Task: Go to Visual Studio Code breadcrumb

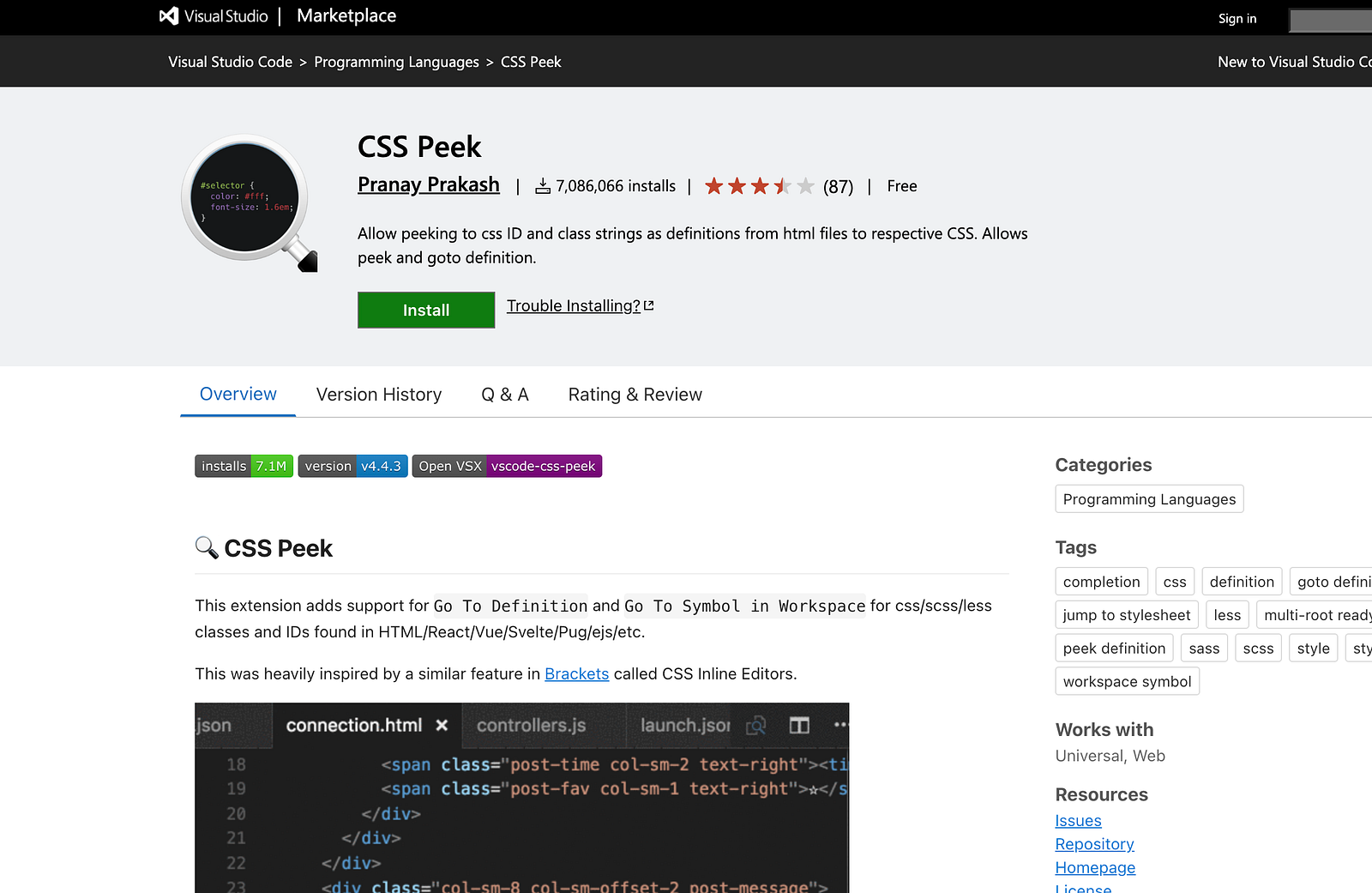Action: [x=231, y=62]
